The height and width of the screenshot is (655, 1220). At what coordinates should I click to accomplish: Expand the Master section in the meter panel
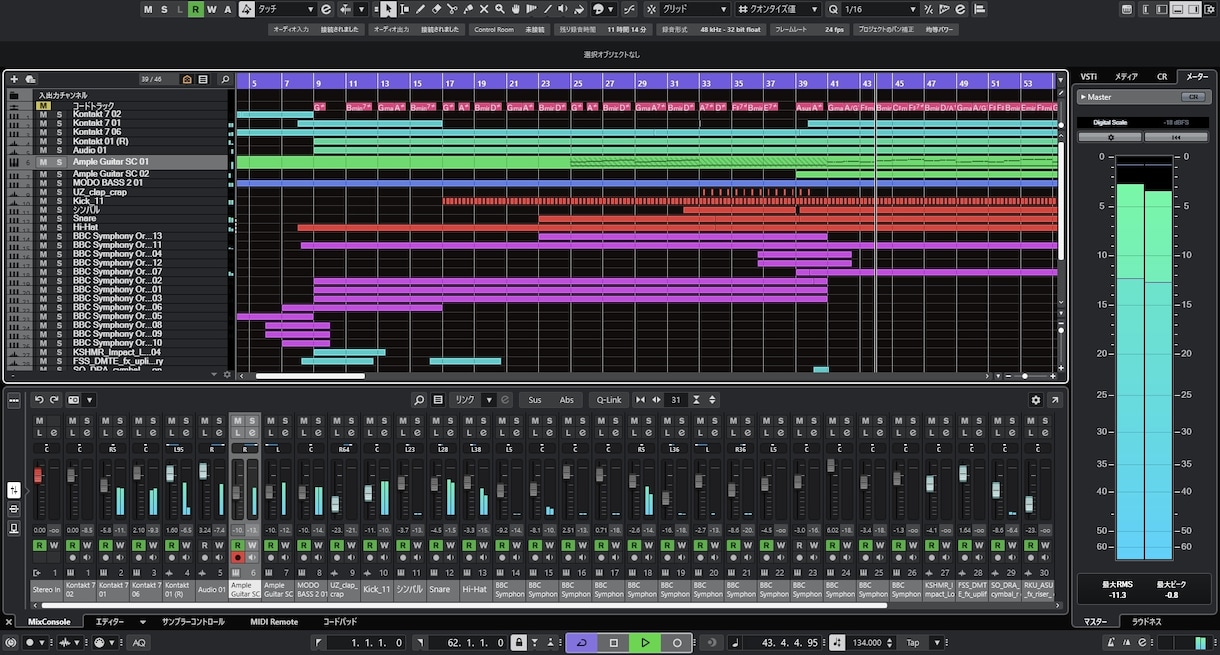point(1081,97)
